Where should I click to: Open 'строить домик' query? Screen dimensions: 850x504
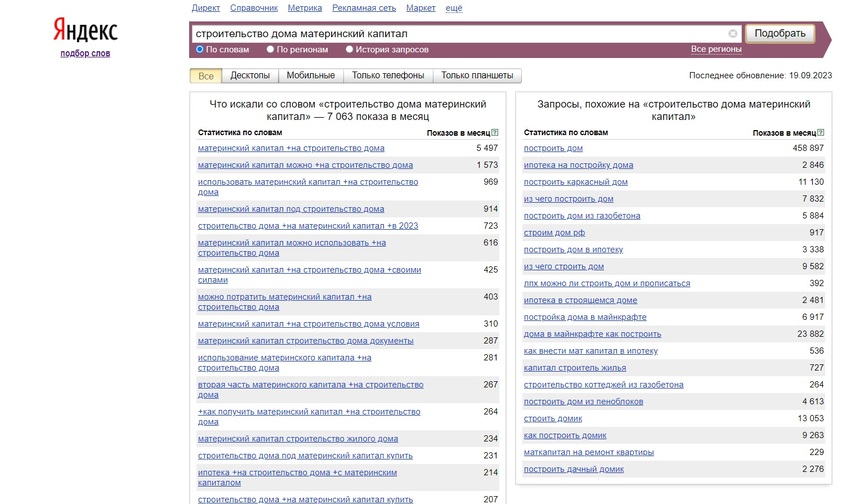point(553,418)
